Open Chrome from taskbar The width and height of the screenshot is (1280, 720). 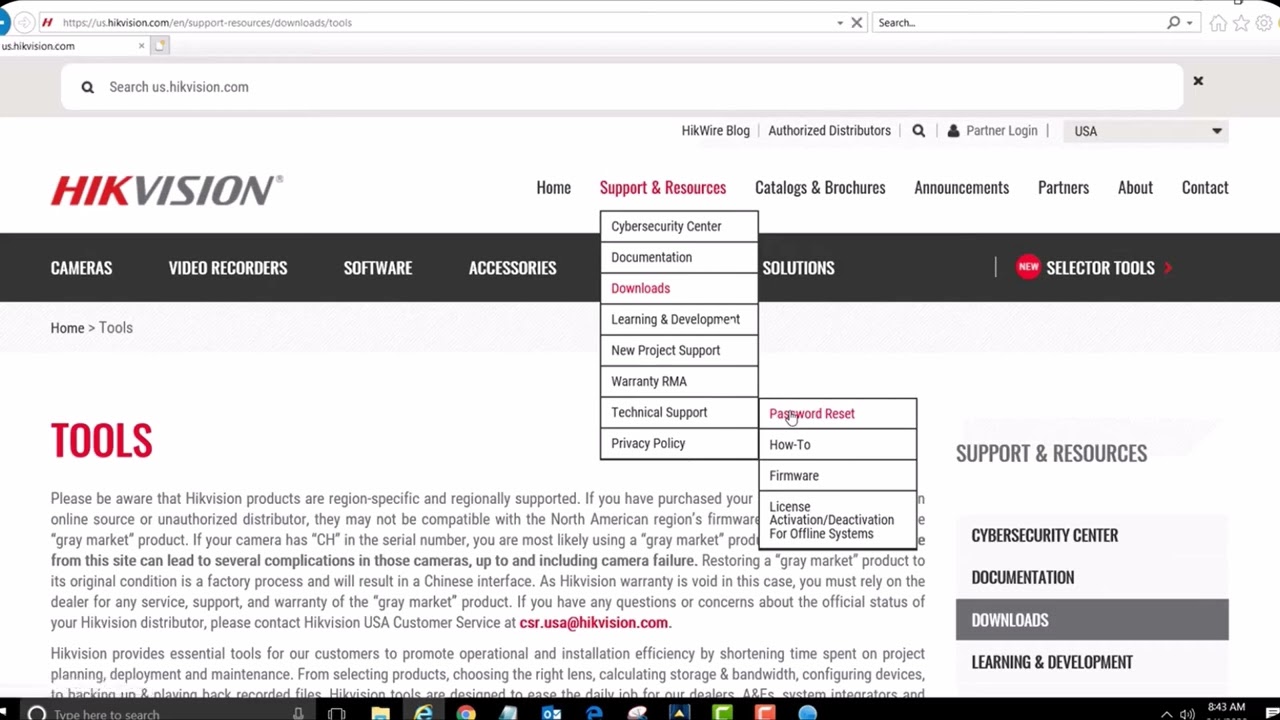point(466,713)
